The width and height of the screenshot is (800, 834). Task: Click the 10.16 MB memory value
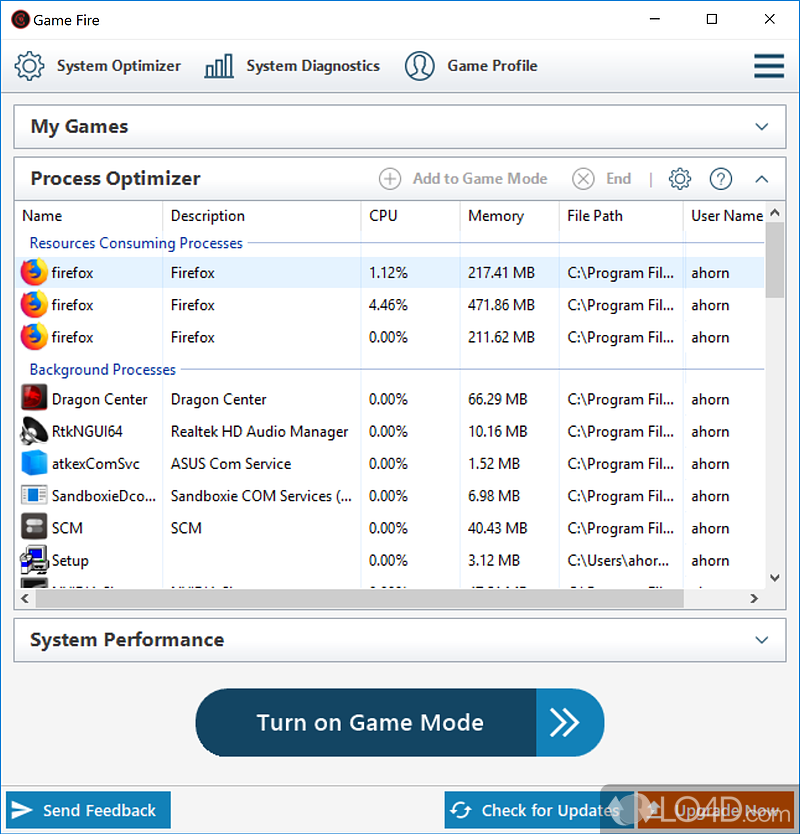497,431
